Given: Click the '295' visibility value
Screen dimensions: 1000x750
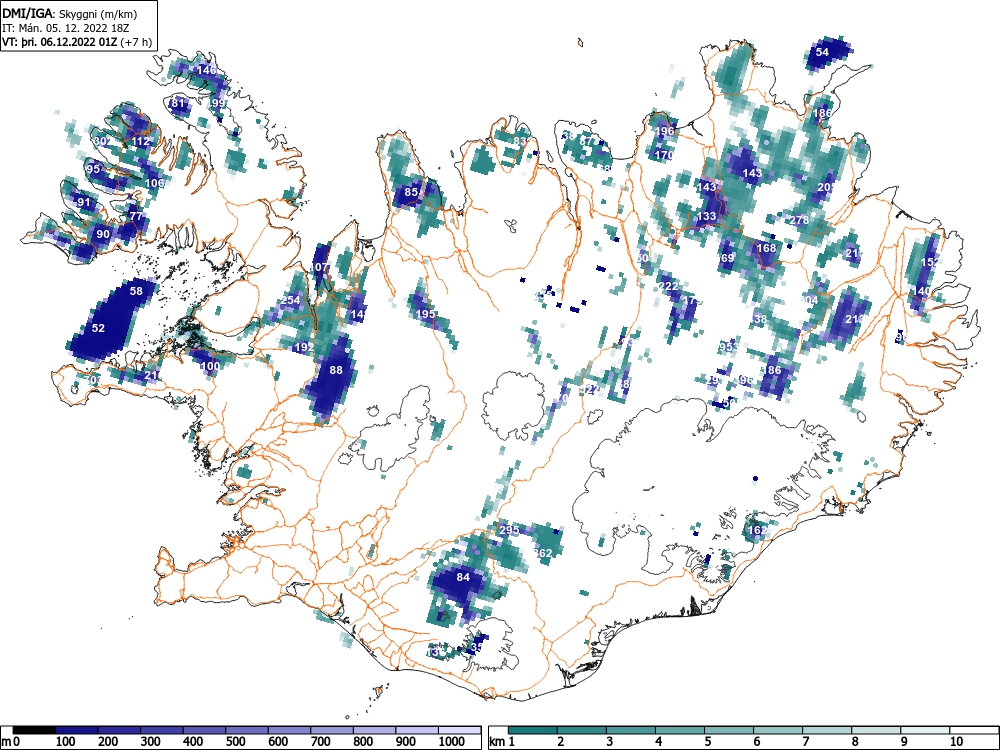Looking at the screenshot, I should pyautogui.click(x=510, y=531).
